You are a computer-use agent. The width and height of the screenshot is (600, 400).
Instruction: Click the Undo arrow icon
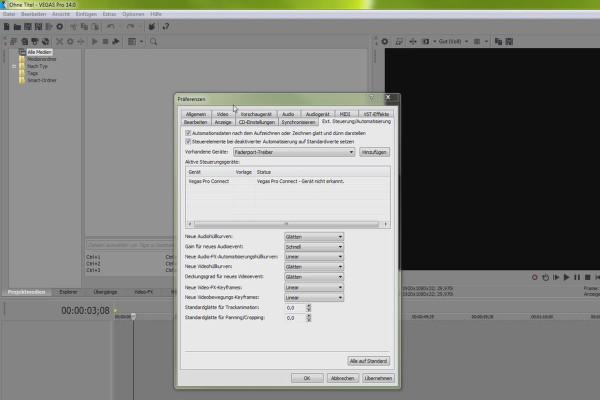(x=111, y=26)
